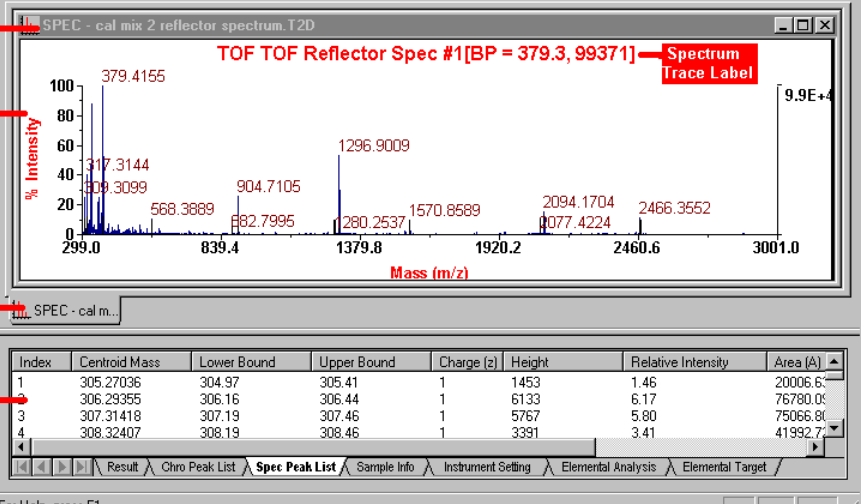Click the 904.7105 peak label
This screenshot has width=867, height=504.
point(269,187)
